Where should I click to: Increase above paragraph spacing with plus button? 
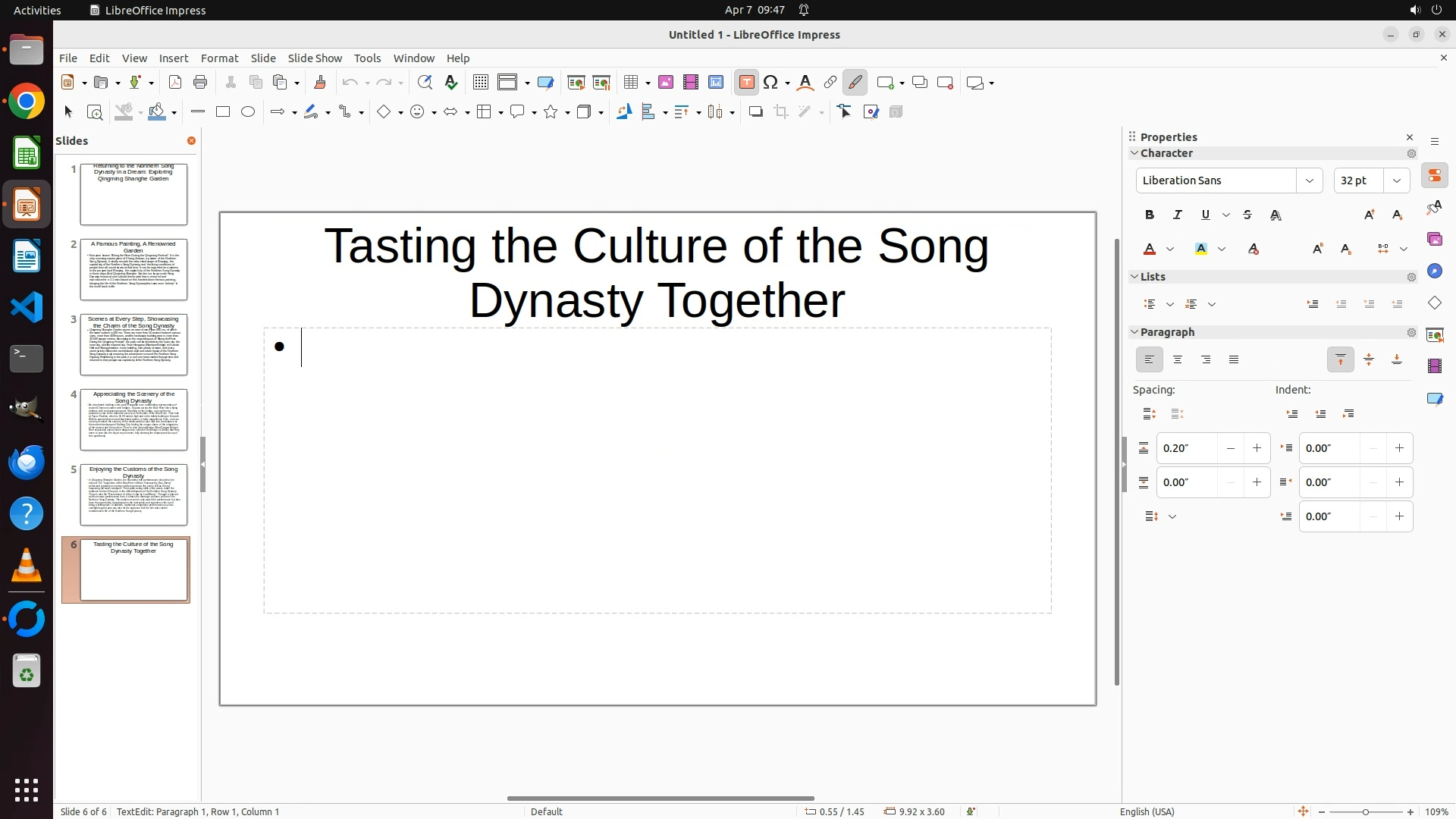click(x=1257, y=448)
